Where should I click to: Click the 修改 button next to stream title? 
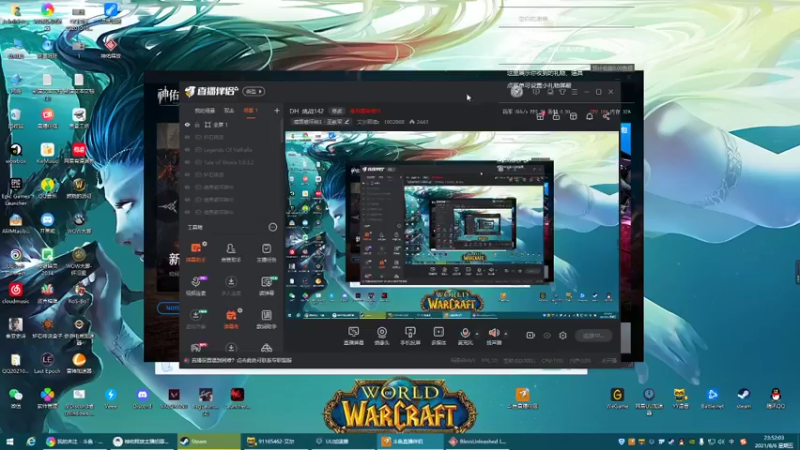click(337, 111)
